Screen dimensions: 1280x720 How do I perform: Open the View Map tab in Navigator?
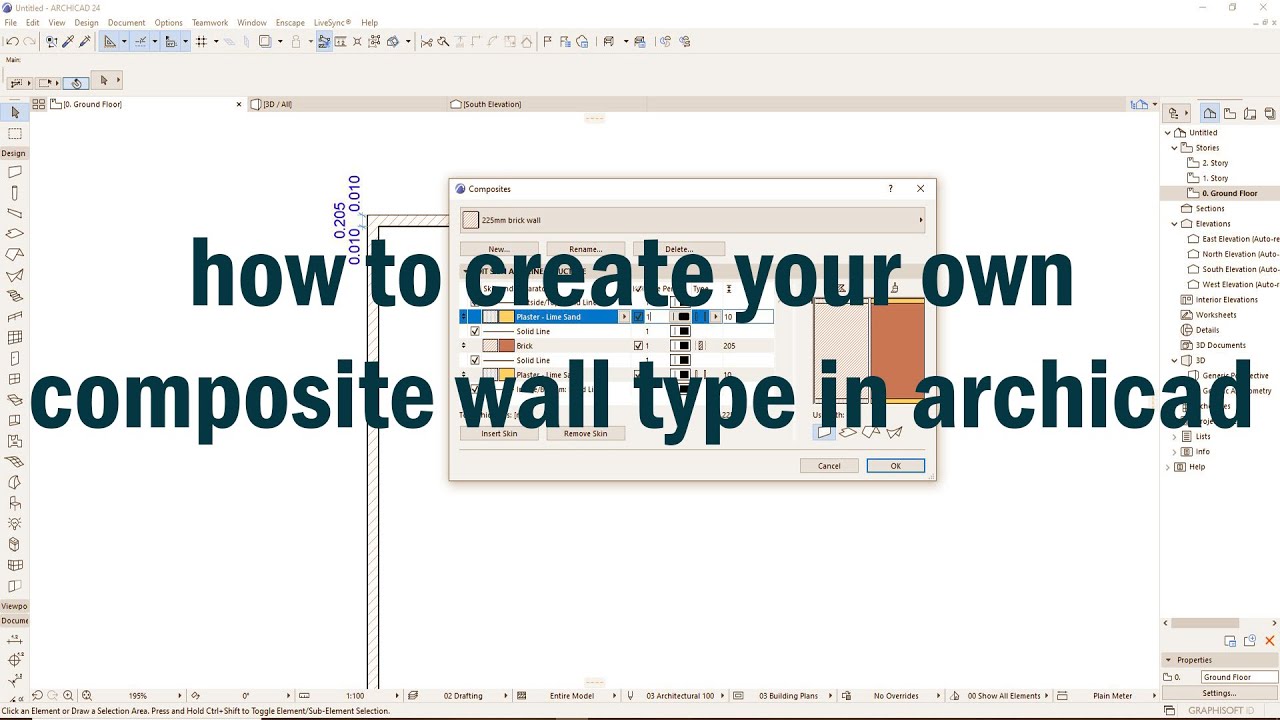coord(1229,113)
